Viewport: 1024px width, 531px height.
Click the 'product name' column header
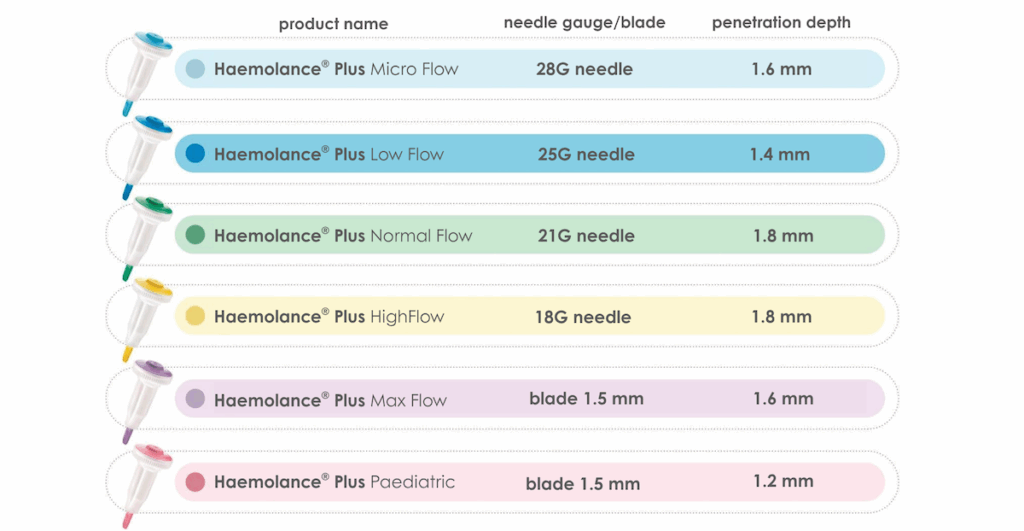(333, 24)
